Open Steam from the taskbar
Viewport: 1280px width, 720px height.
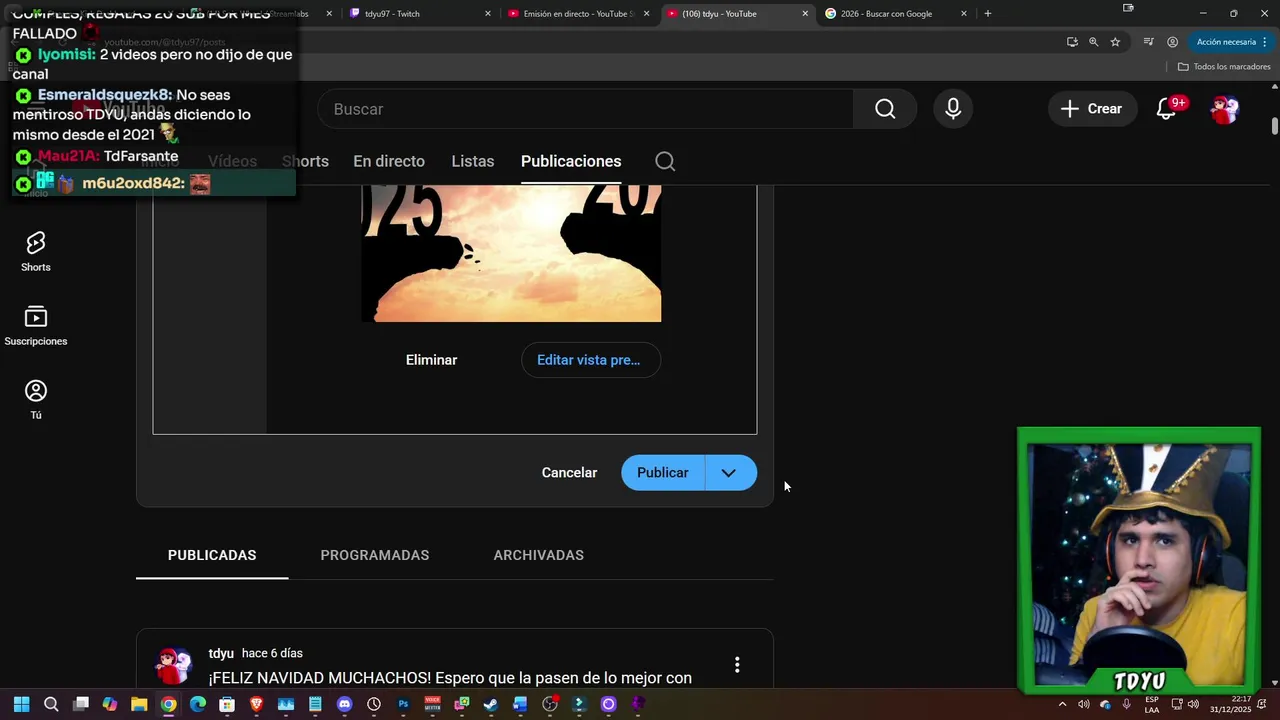pos(491,704)
